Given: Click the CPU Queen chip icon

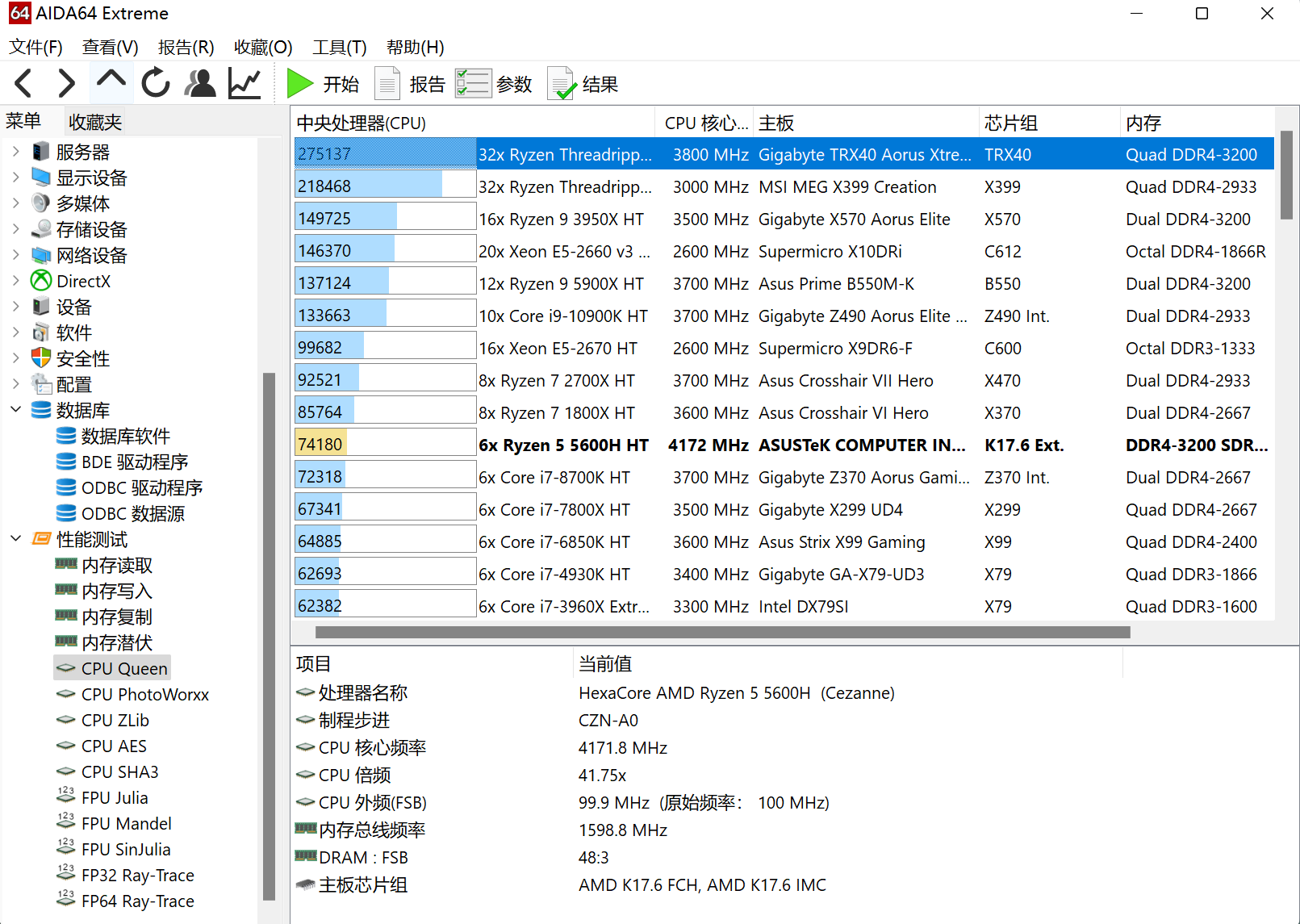Looking at the screenshot, I should point(66,668).
